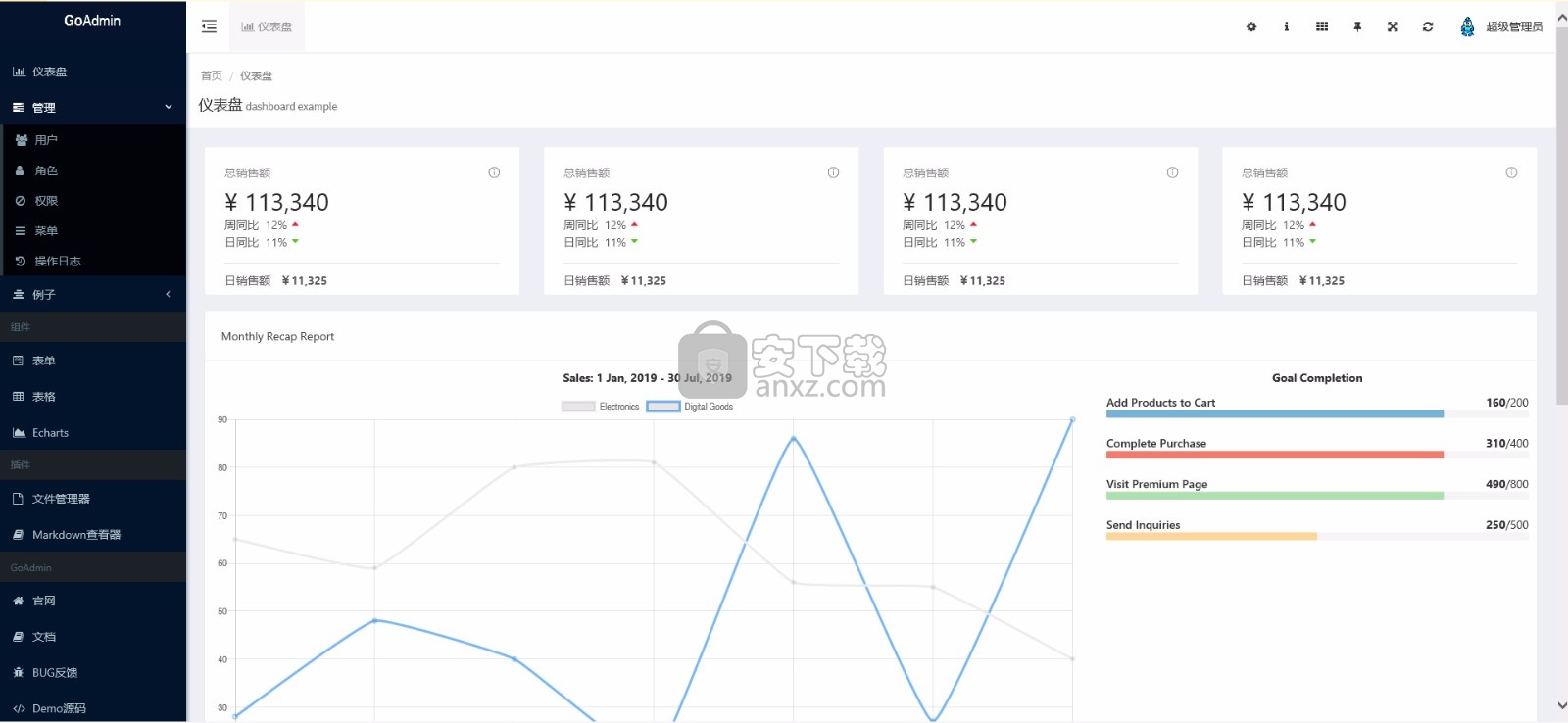Toggle the sidebar collapse hamburger icon
This screenshot has height=723, width=1568.
209,26
